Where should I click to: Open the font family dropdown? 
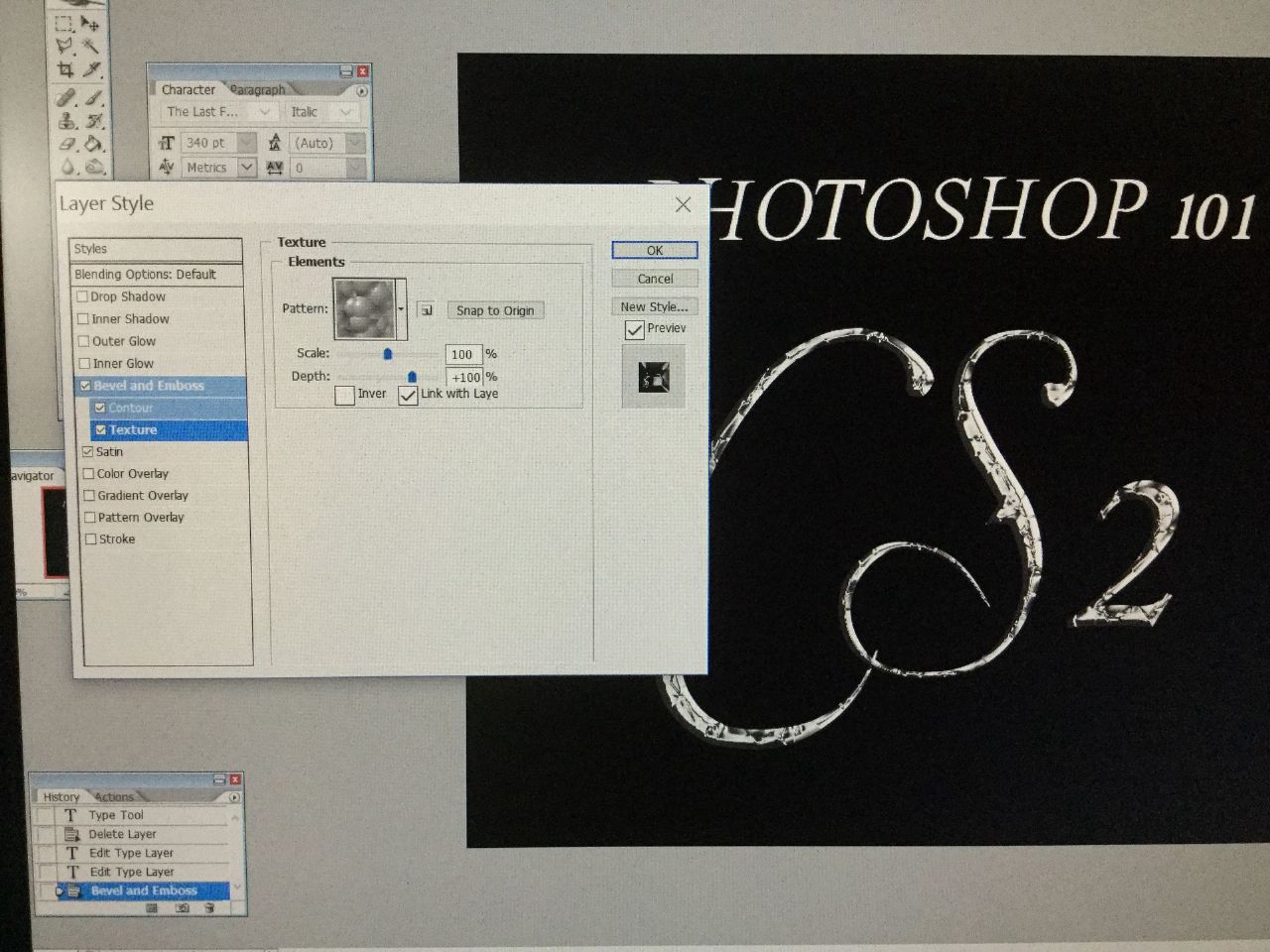click(x=264, y=112)
